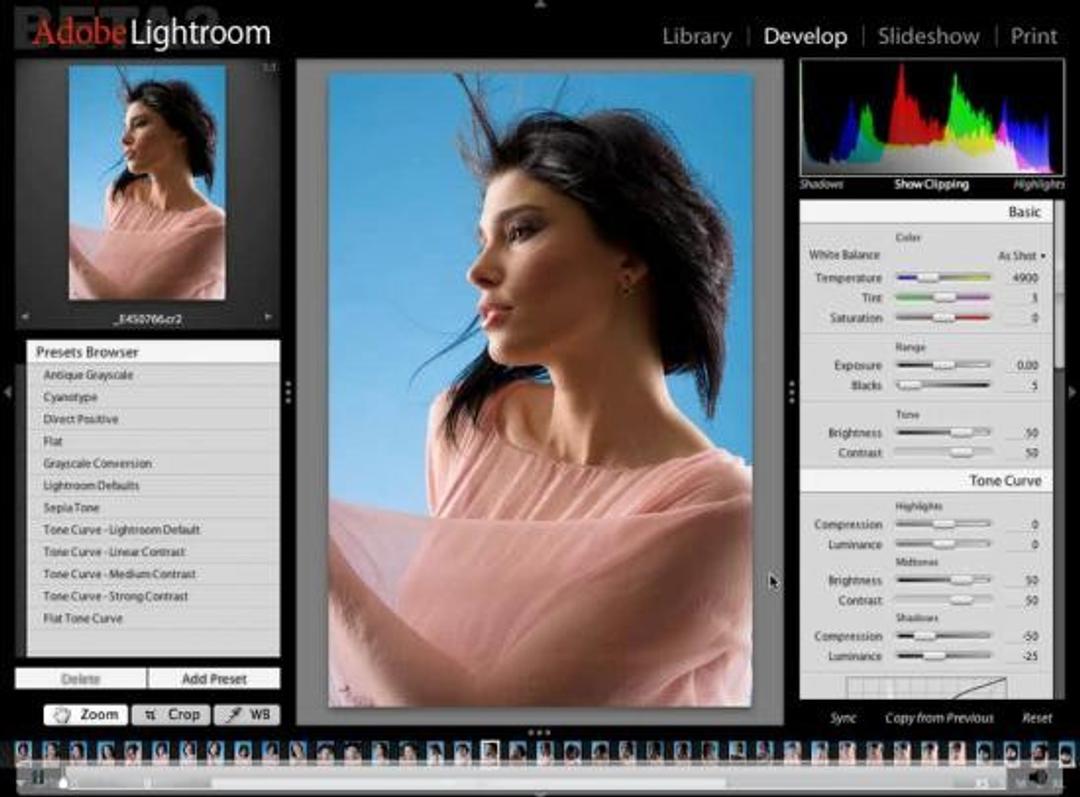
Task: Open the White Balance As Shot dropdown
Action: tap(1016, 255)
